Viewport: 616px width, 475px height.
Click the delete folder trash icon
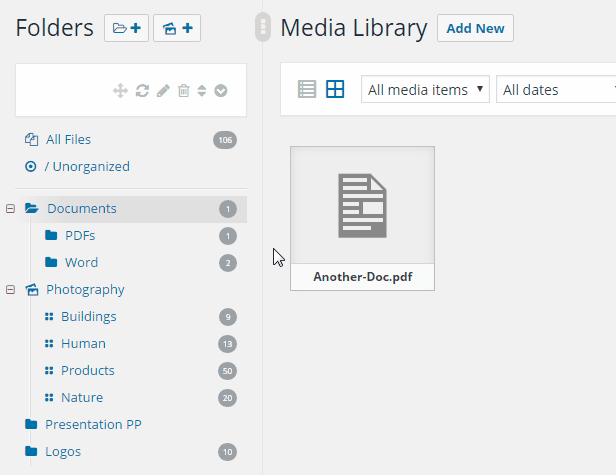183,91
